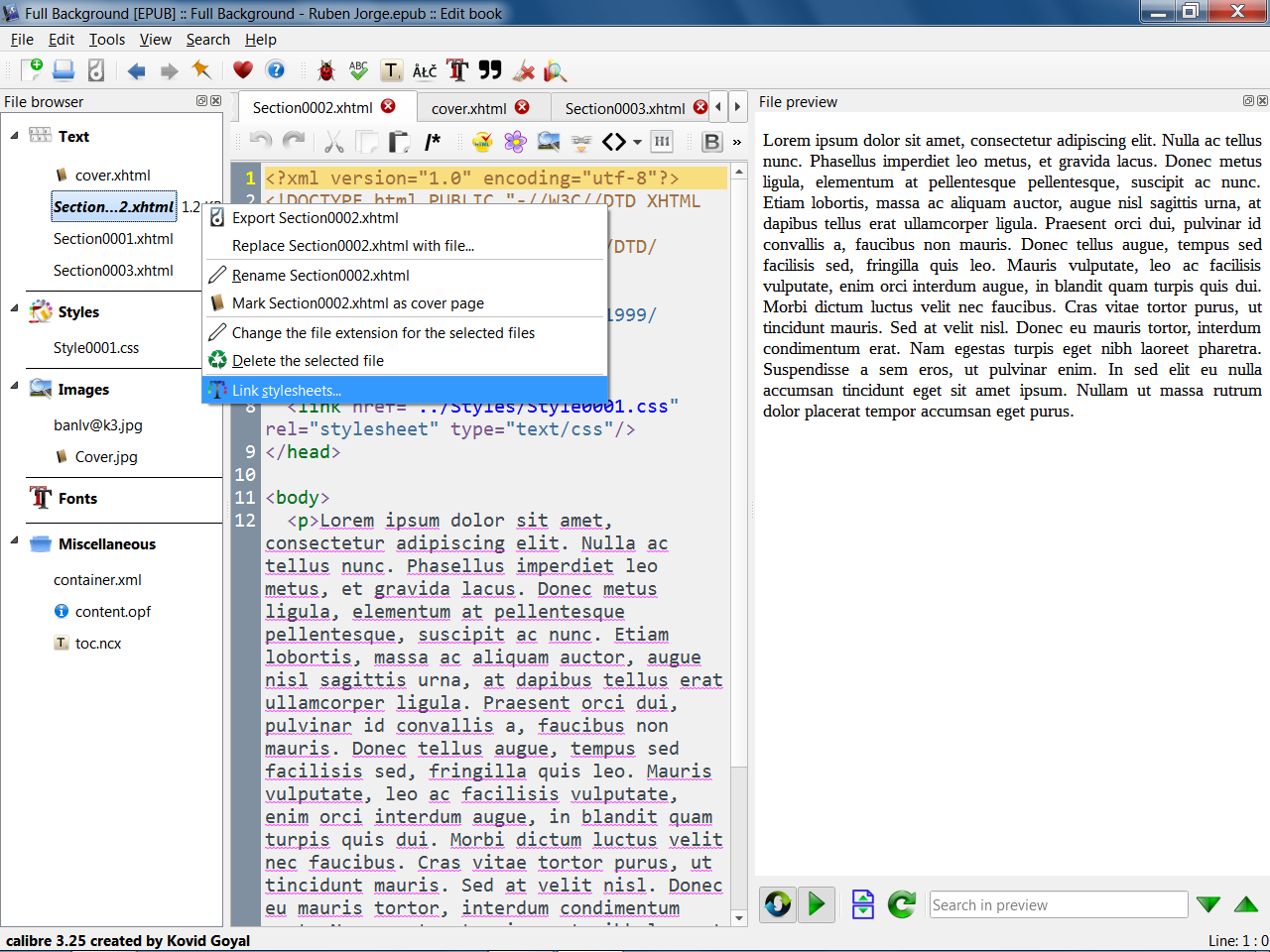This screenshot has width=1270, height=952.
Task: Click the ladybug check book icon
Action: [325, 70]
